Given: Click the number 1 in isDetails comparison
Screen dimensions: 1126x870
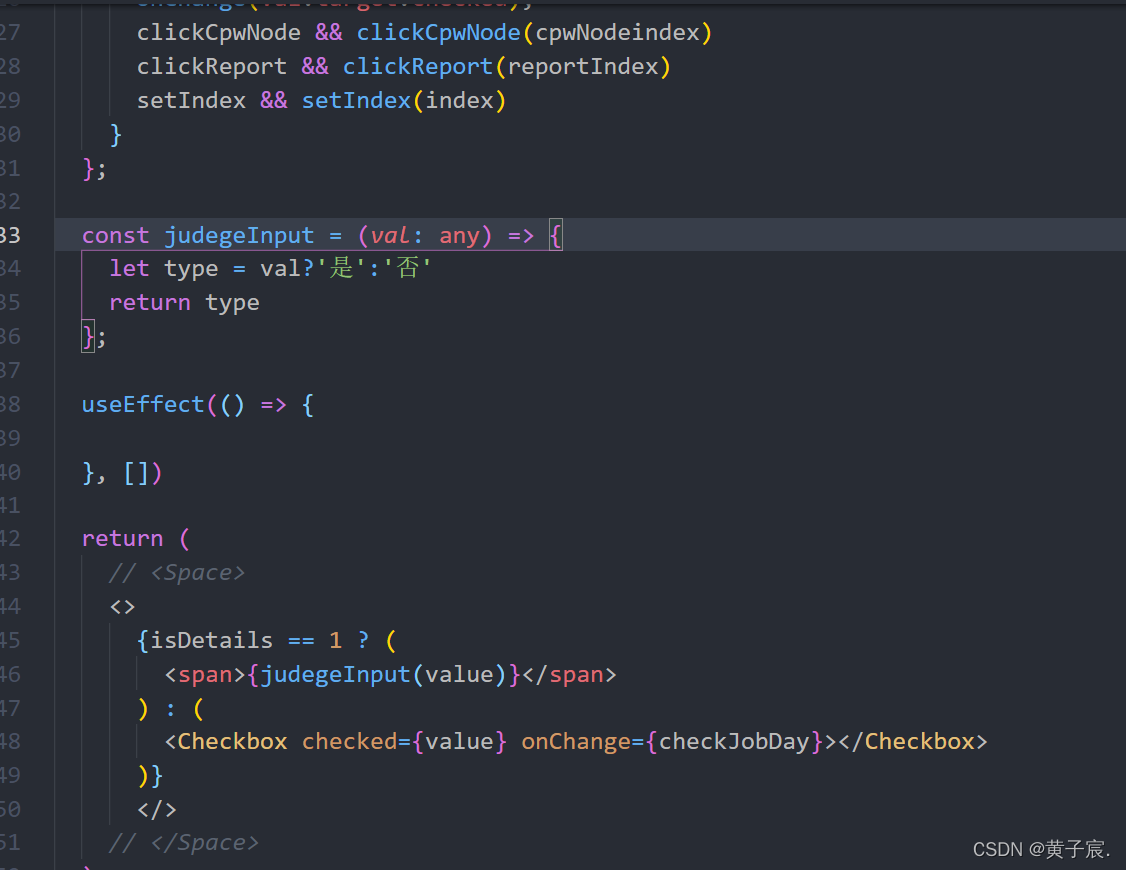Looking at the screenshot, I should (335, 640).
